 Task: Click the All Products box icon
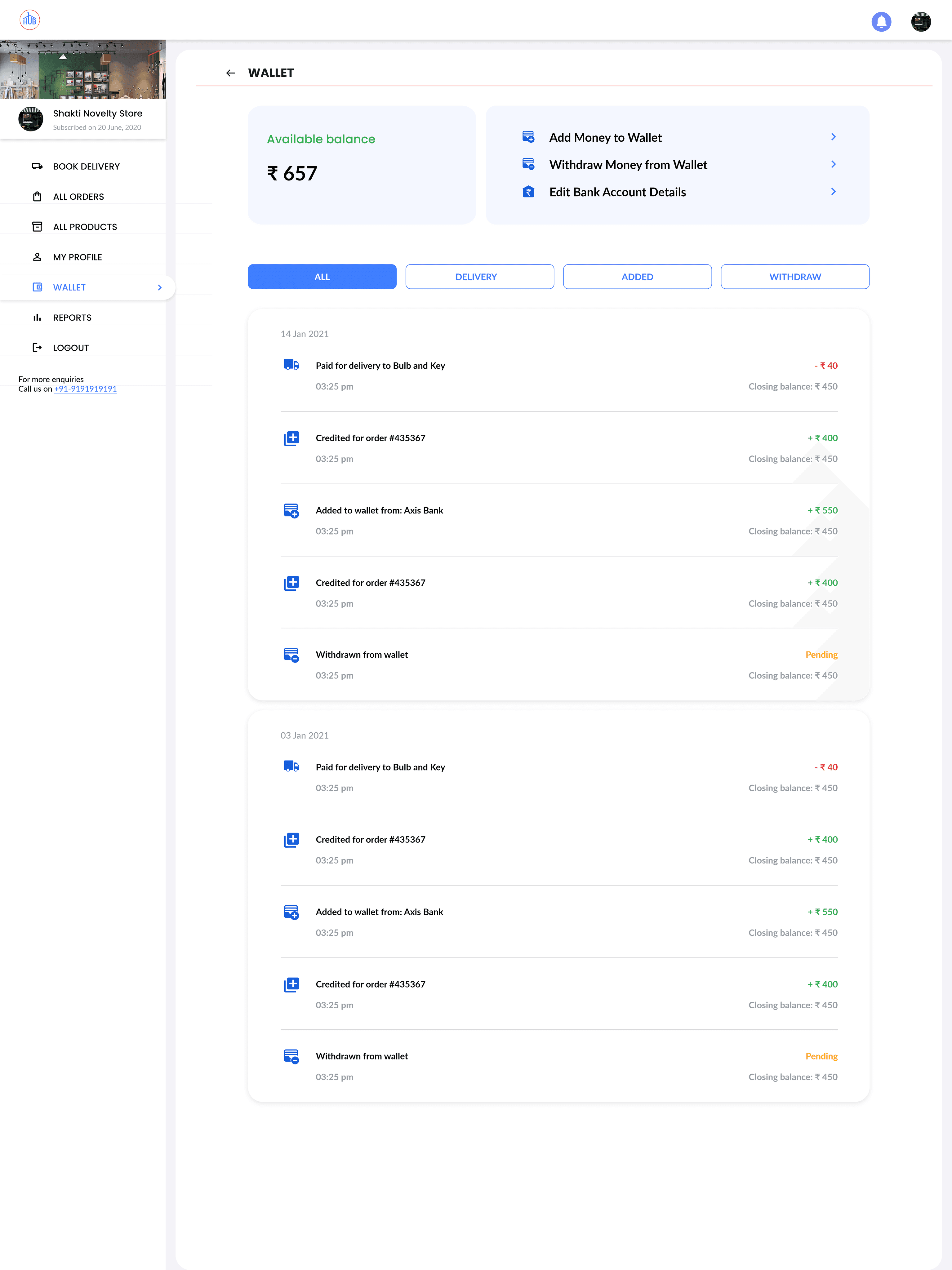[x=37, y=227]
